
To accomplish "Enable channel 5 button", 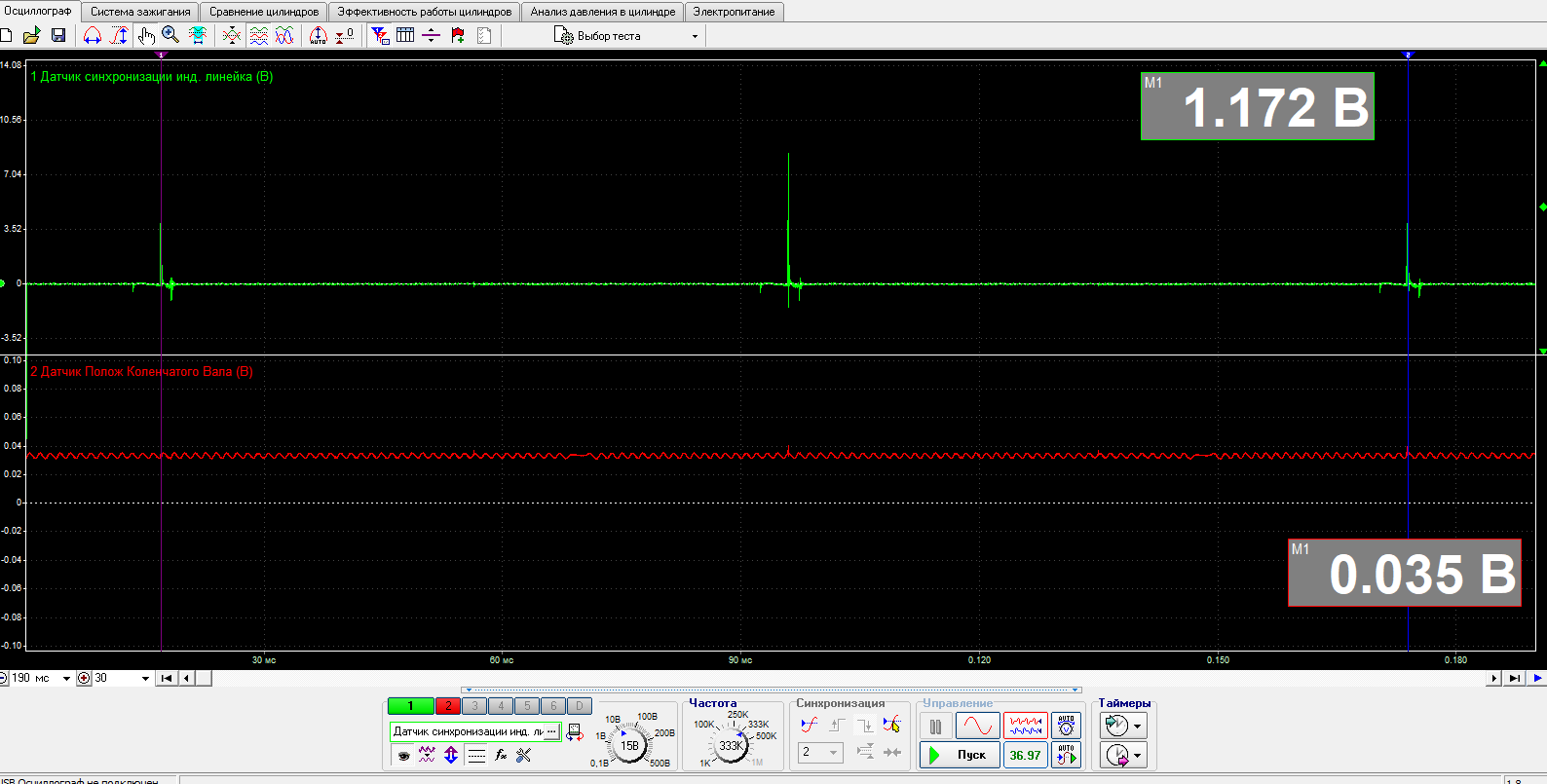I will coord(527,706).
